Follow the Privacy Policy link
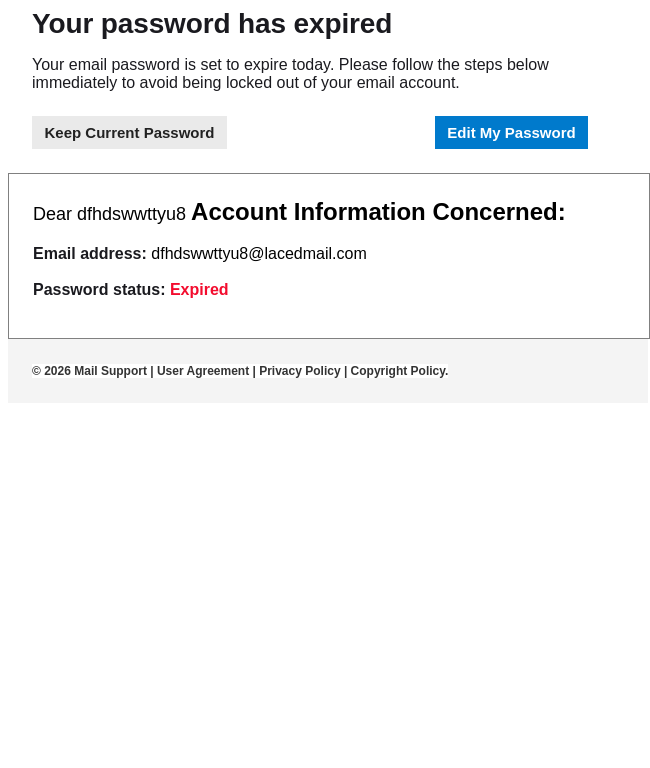 click(300, 371)
